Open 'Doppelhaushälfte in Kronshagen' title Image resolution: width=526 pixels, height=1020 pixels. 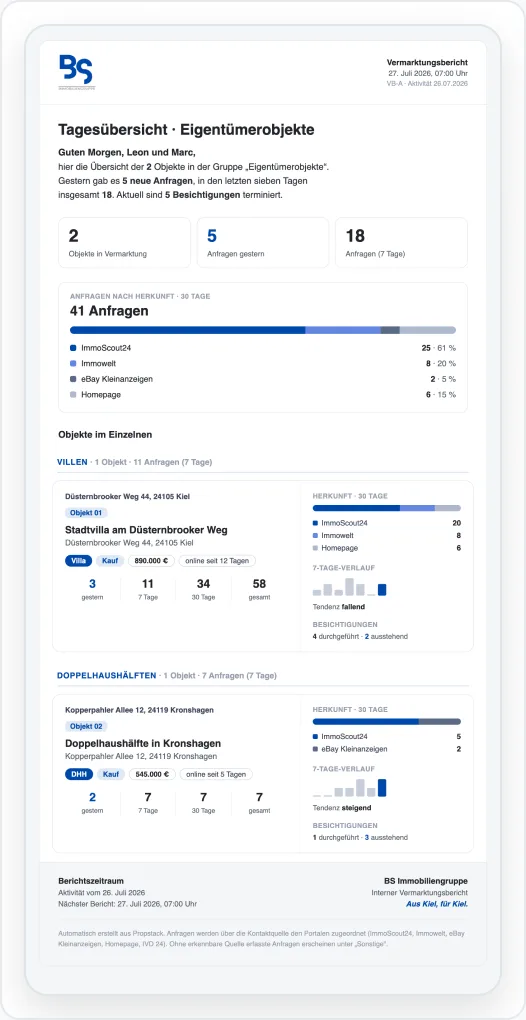[143, 744]
